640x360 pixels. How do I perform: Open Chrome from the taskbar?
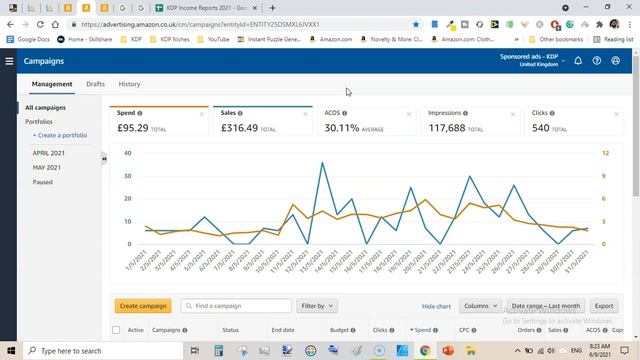pyautogui.click(x=425, y=351)
